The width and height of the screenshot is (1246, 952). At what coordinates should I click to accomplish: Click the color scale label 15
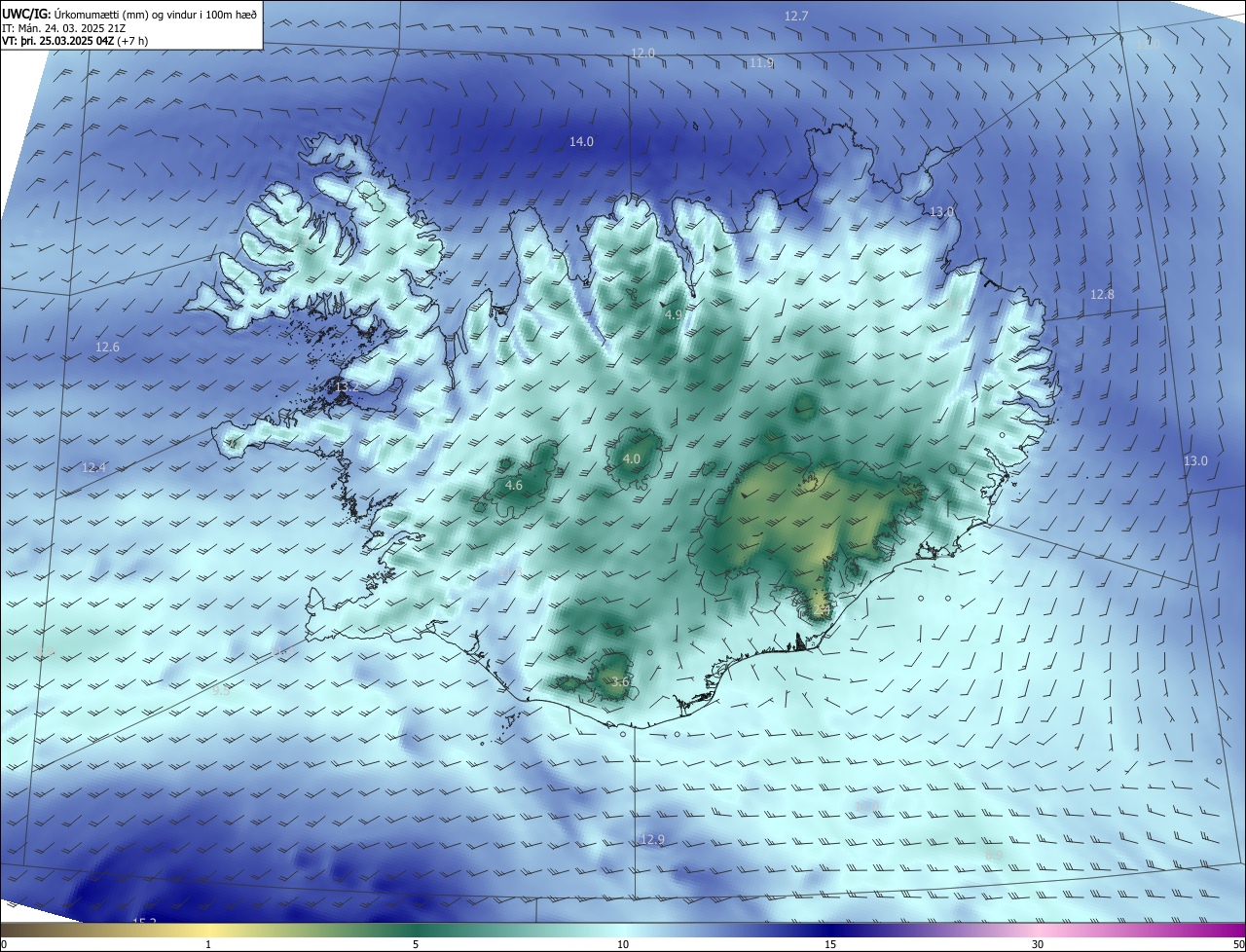coord(830,945)
